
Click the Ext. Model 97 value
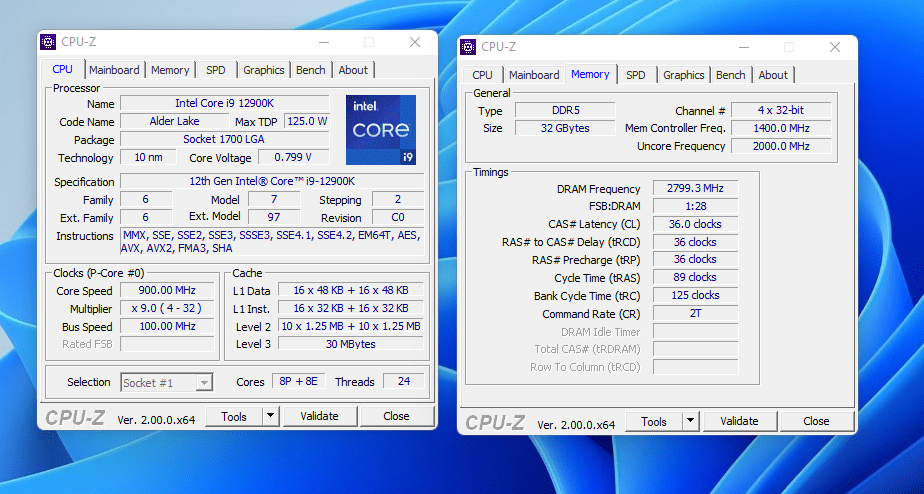coord(274,218)
